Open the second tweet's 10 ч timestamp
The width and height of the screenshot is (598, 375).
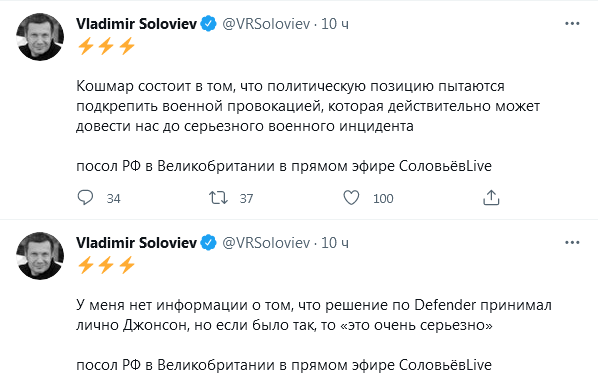pos(335,243)
